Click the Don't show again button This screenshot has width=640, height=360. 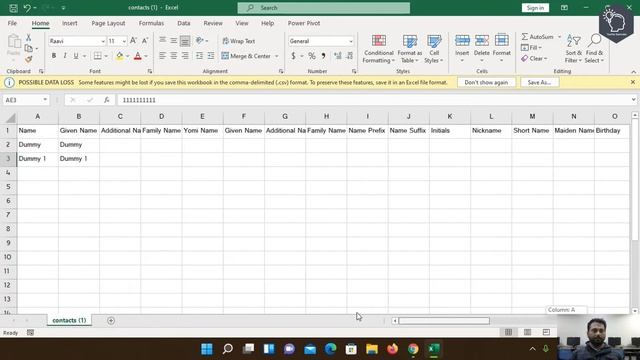point(486,82)
